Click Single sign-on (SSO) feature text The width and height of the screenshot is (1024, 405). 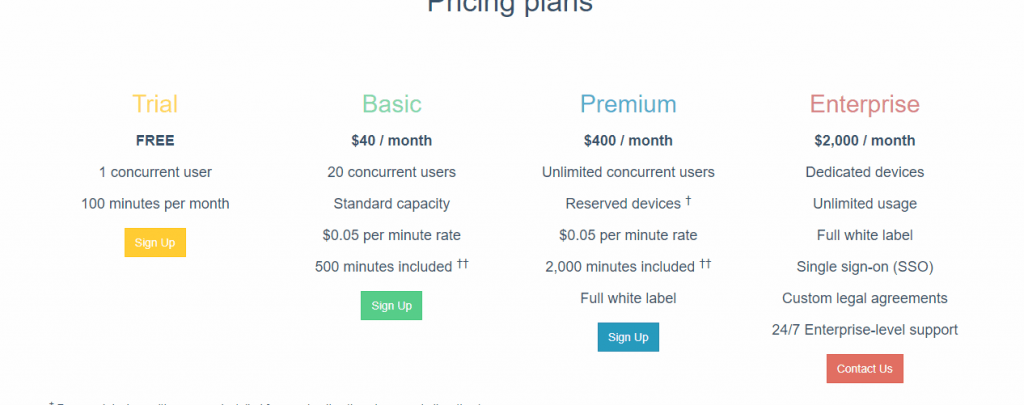pyautogui.click(x=865, y=267)
